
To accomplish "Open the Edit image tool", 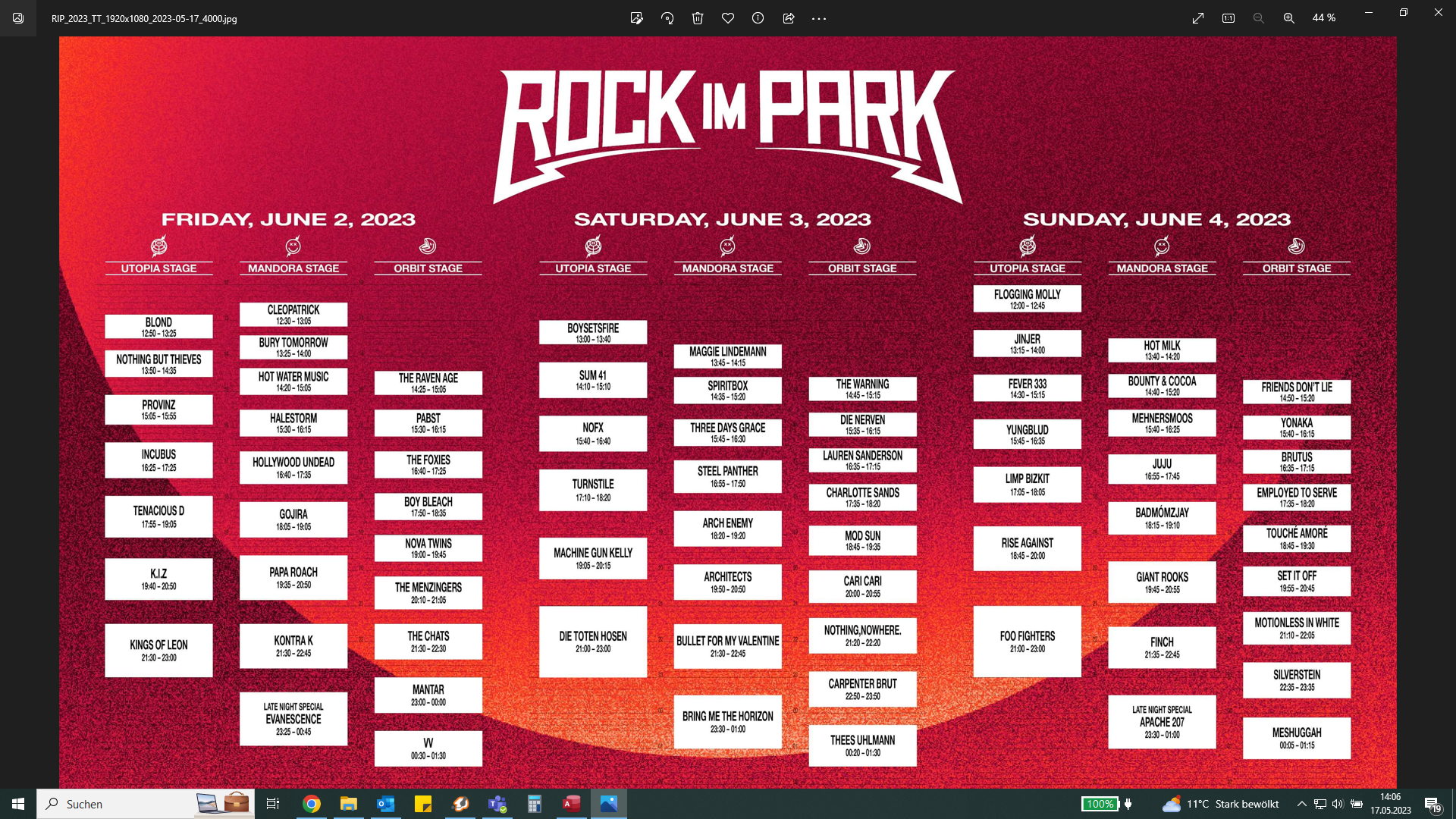I will click(x=636, y=18).
